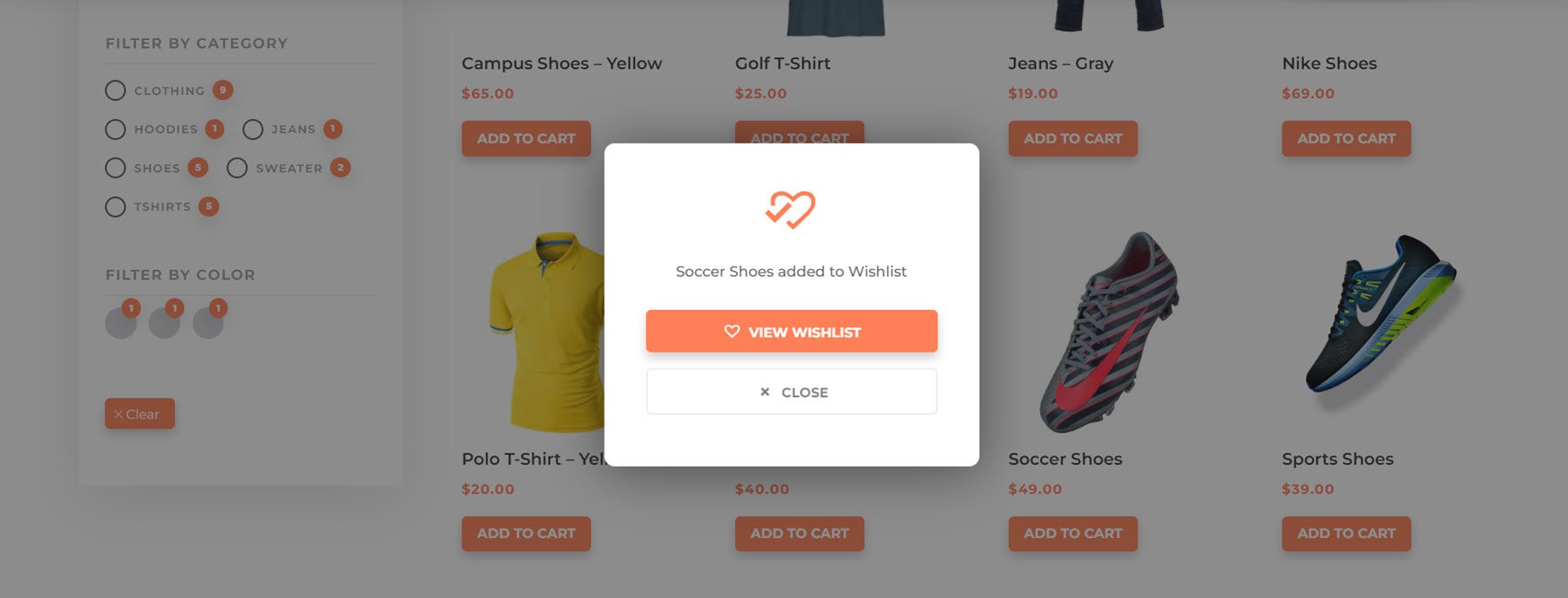Add Jeans – Gray to cart

pyautogui.click(x=1071, y=138)
